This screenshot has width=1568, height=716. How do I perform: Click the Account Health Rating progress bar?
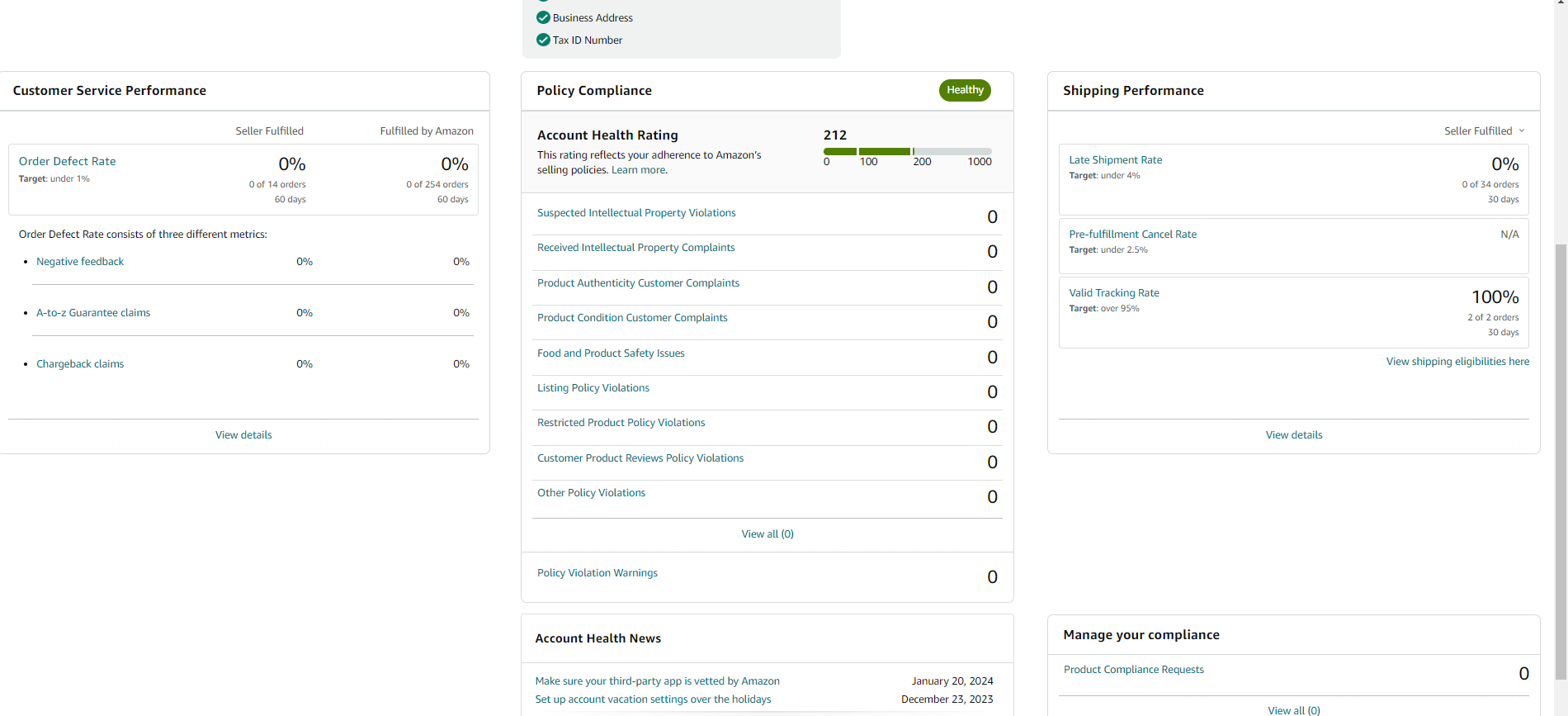click(x=907, y=152)
